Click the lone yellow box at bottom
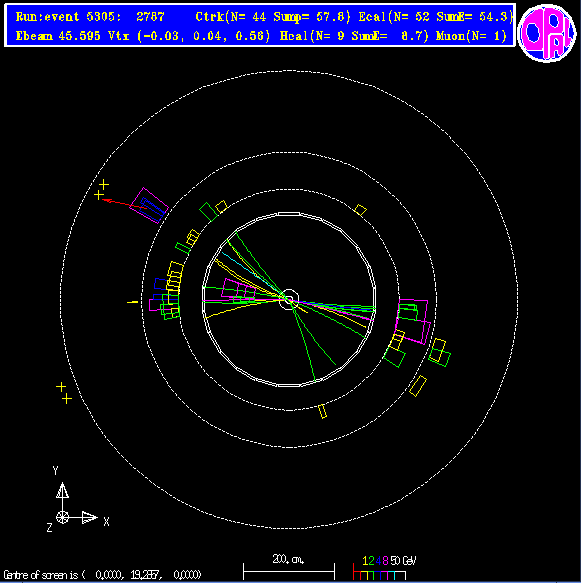 pyautogui.click(x=323, y=411)
